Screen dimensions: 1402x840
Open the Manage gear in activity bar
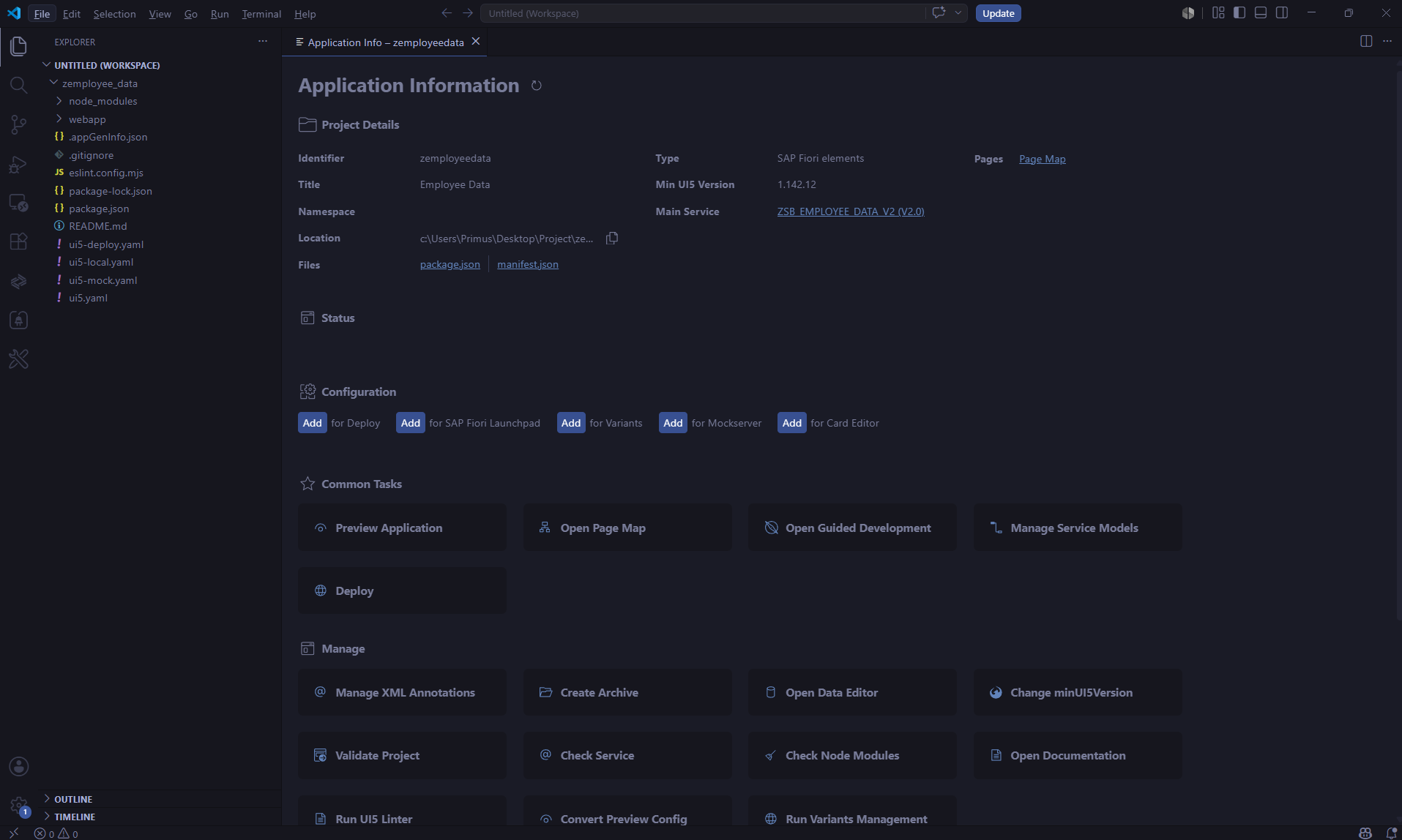18,806
